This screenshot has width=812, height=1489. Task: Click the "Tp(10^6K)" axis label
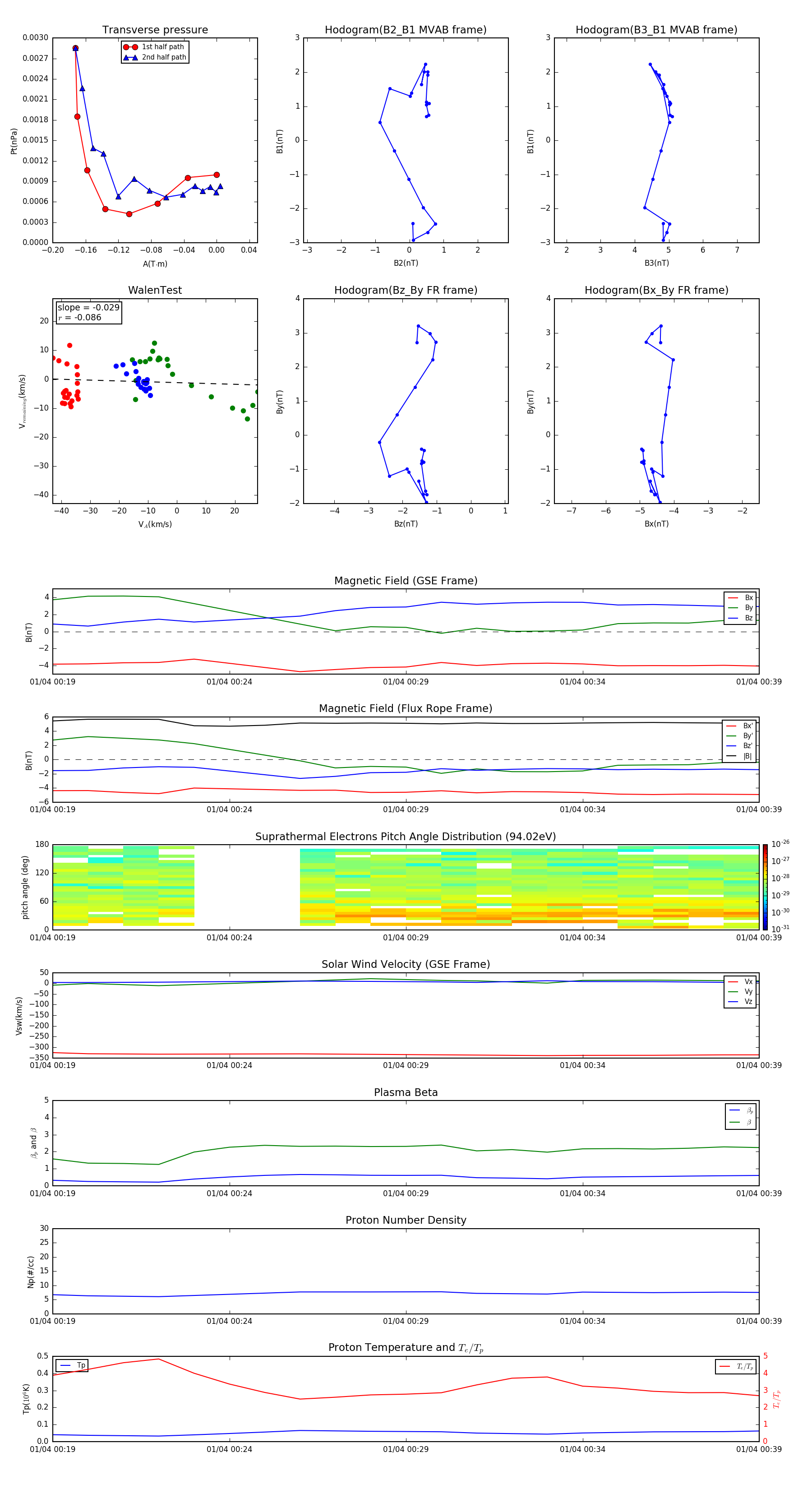(x=26, y=1399)
